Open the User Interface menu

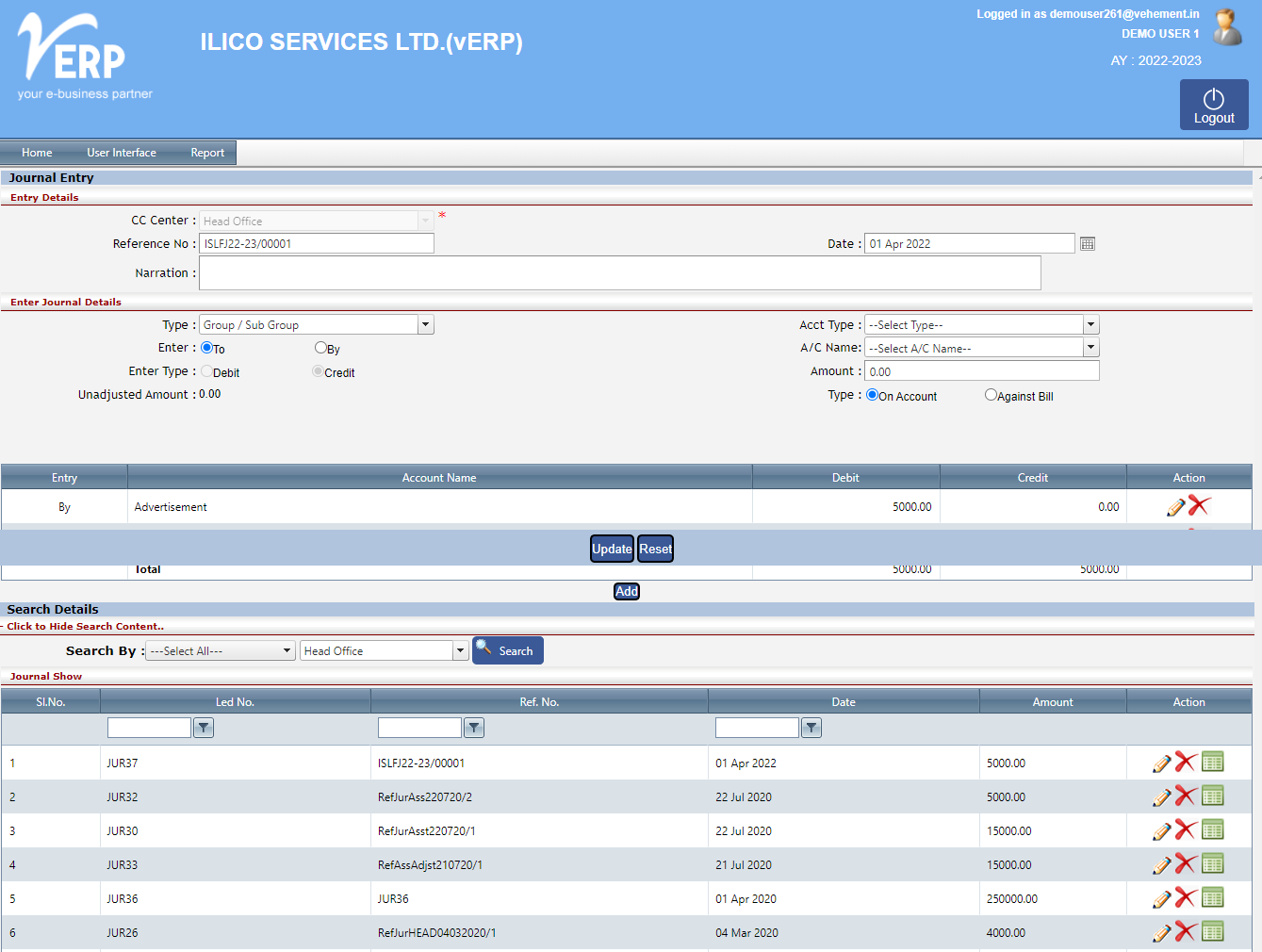click(x=122, y=153)
